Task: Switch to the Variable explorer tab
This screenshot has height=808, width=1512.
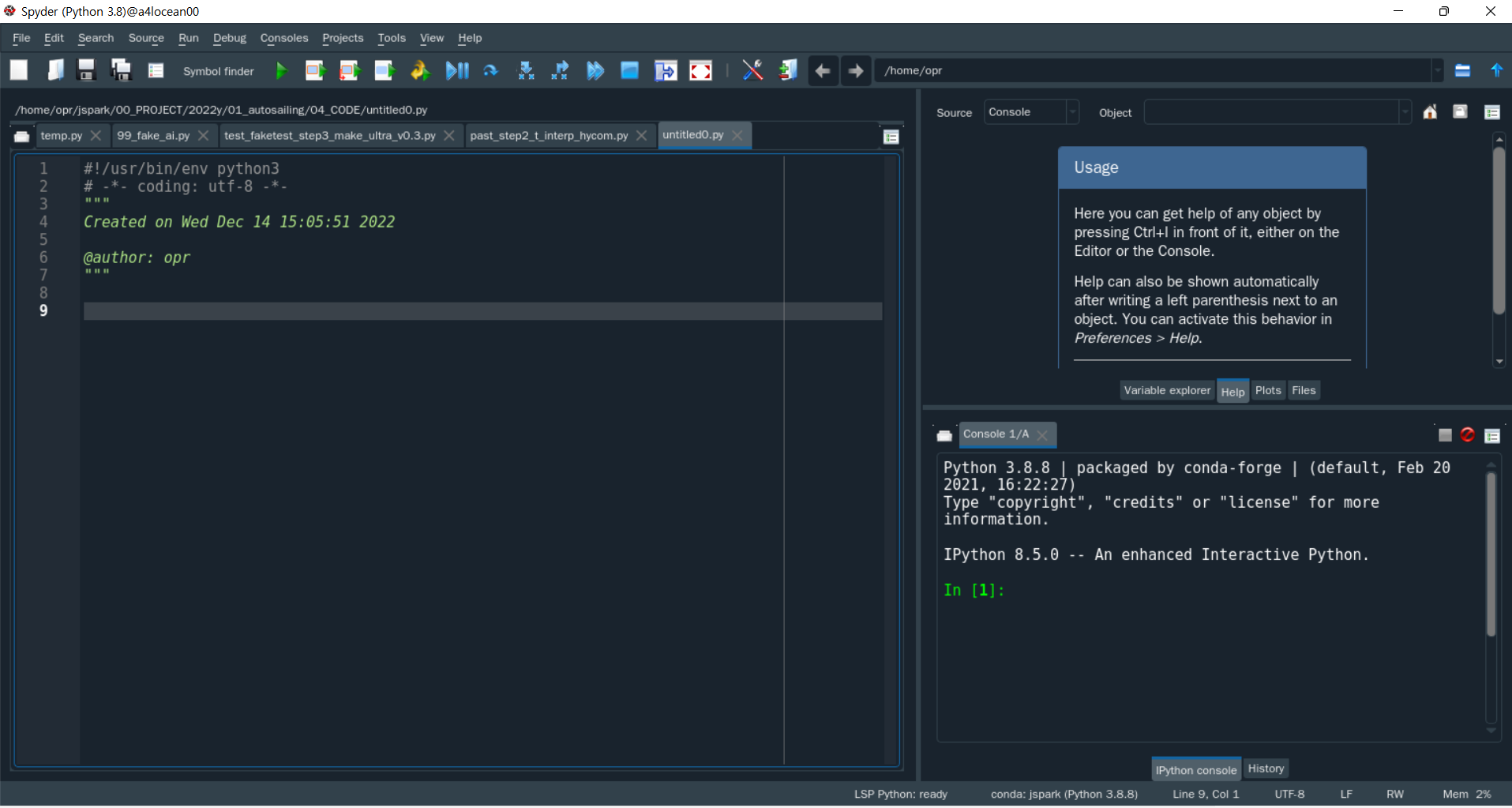Action: [1167, 390]
